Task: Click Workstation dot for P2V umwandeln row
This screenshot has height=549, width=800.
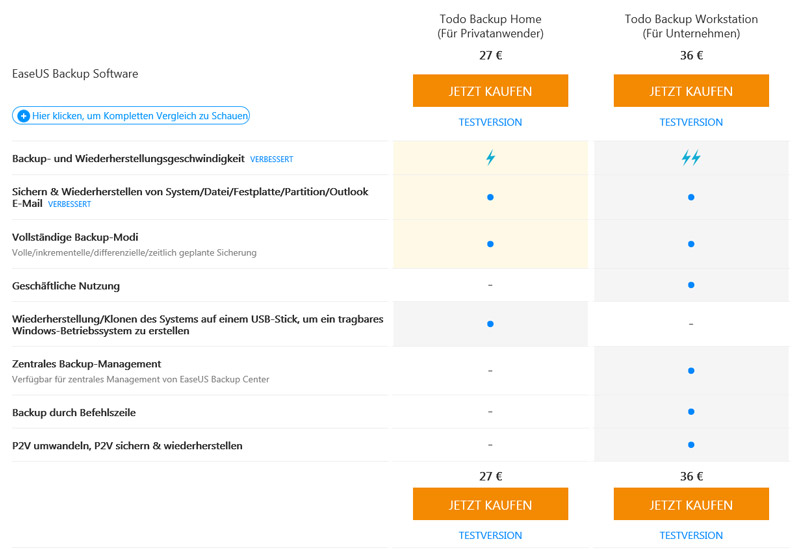Action: click(x=691, y=444)
